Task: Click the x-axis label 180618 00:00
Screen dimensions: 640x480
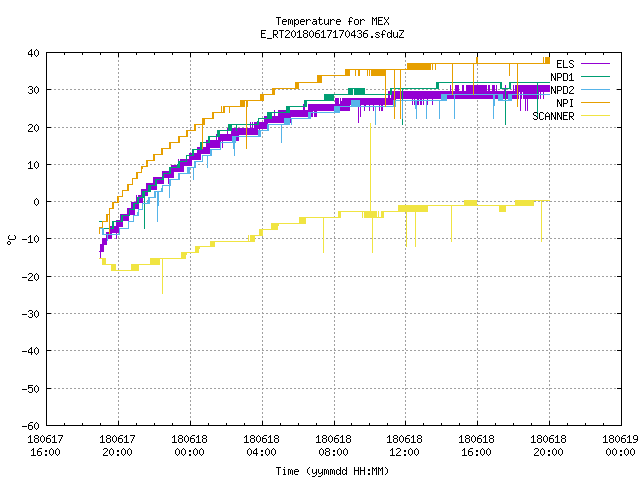Action: (x=189, y=446)
